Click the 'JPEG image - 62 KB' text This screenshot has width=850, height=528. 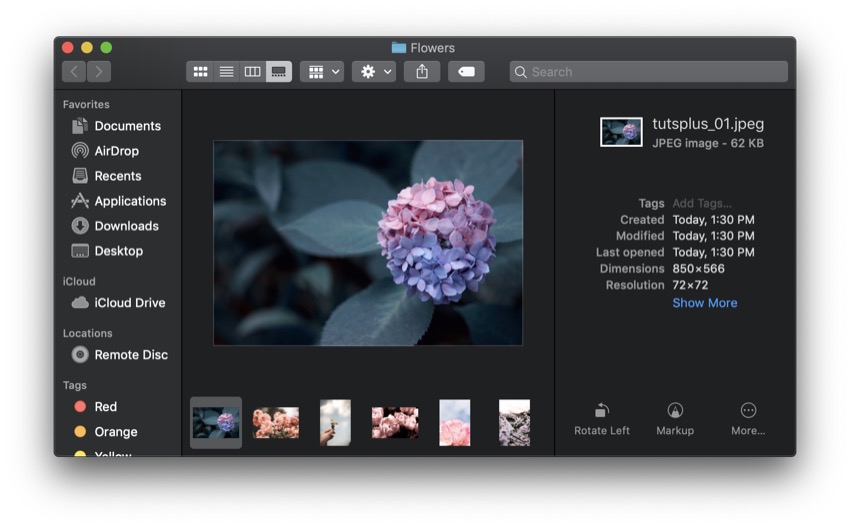(708, 143)
